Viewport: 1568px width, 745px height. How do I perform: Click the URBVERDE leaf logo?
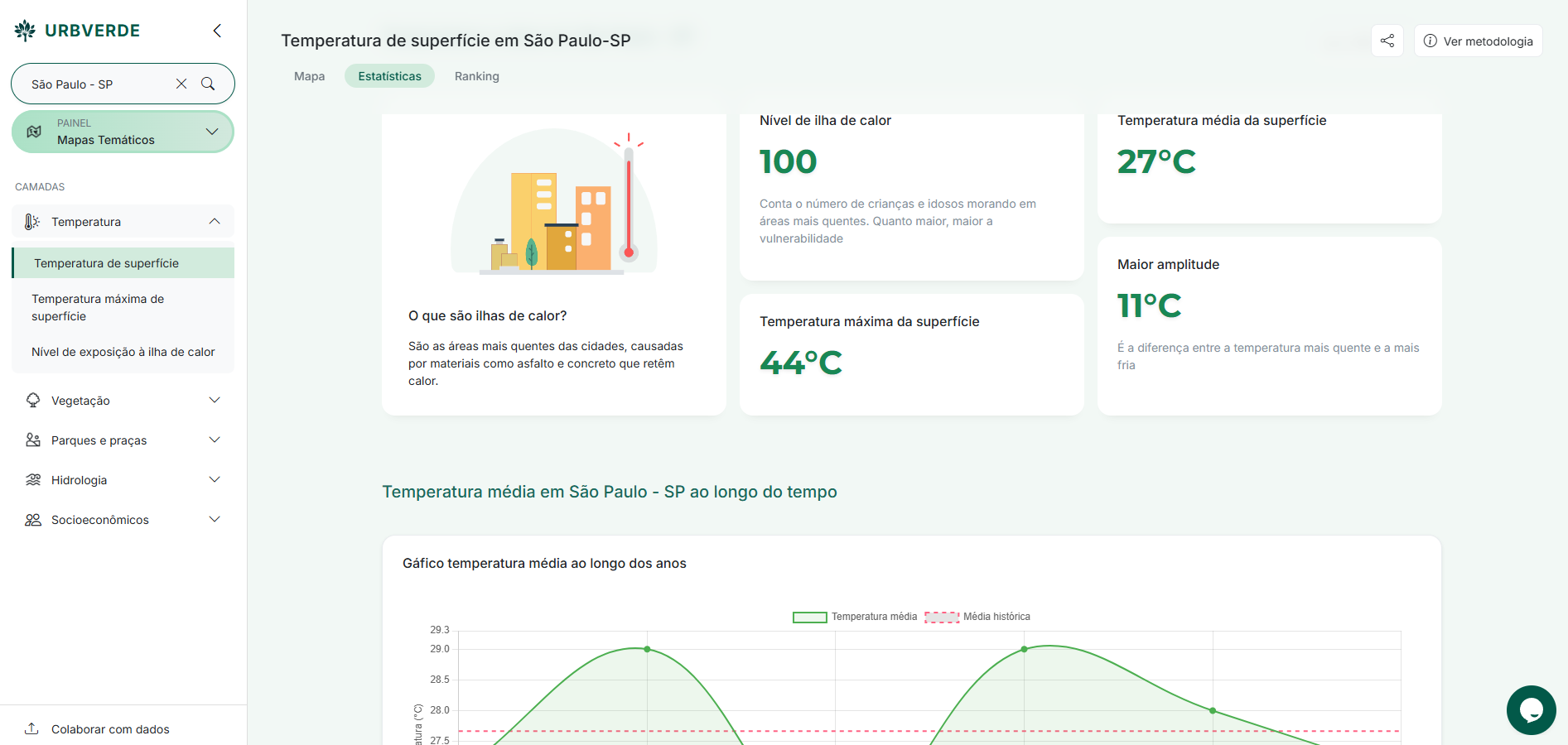[x=25, y=31]
